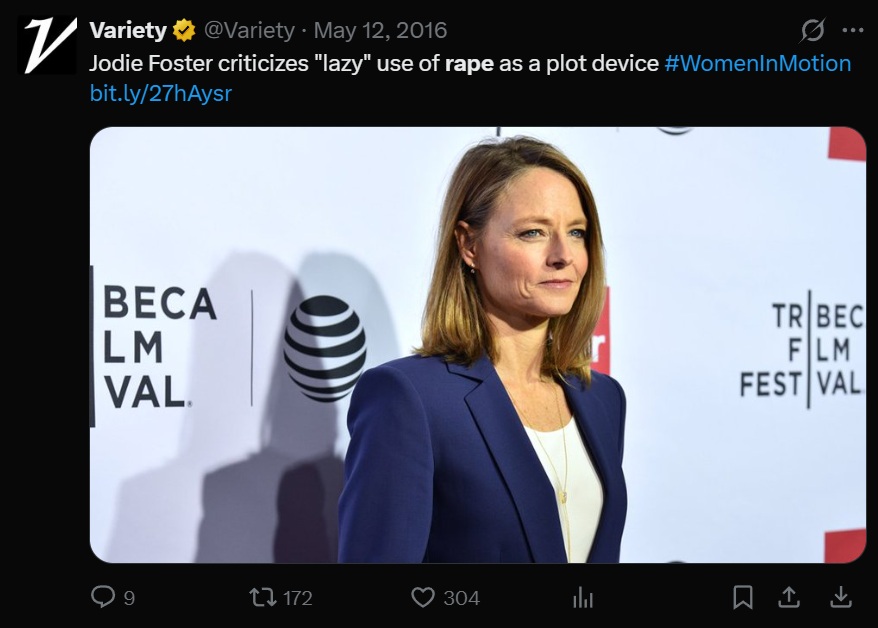Open the May 12, 2016 timestamp link
Viewport: 878px width, 628px height.
tap(381, 30)
